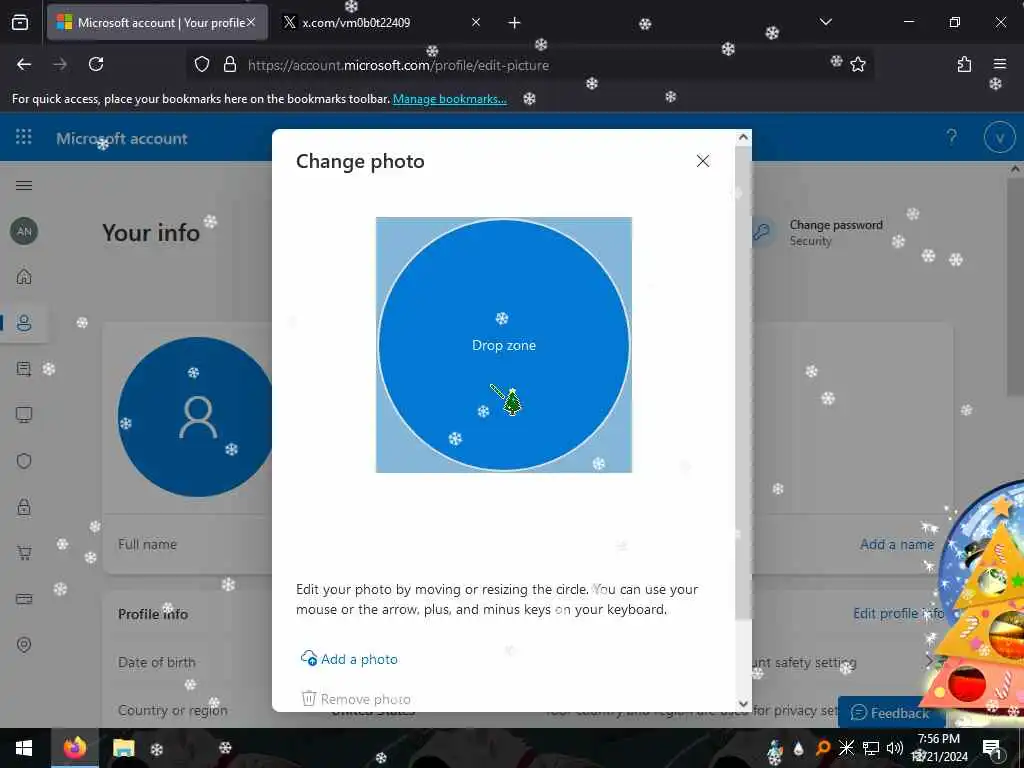The image size is (1024, 768).
Task: Click Add a photo link
Action: coord(349,659)
